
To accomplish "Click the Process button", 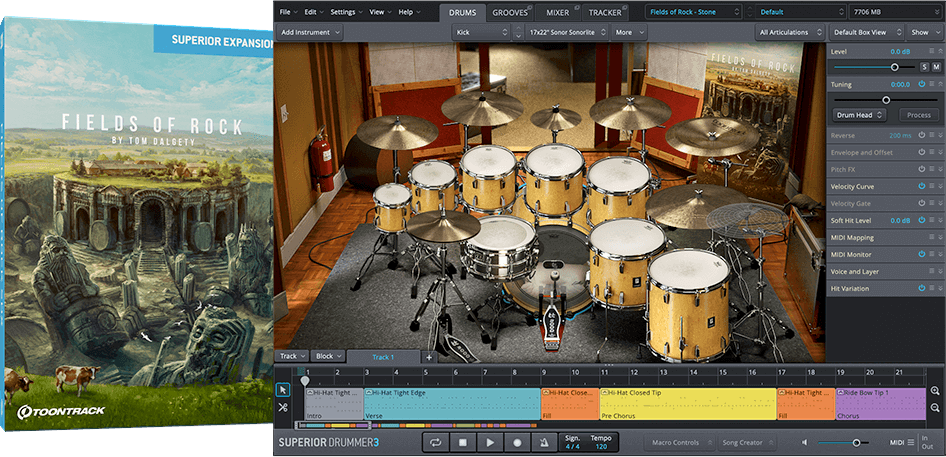I will [x=918, y=115].
